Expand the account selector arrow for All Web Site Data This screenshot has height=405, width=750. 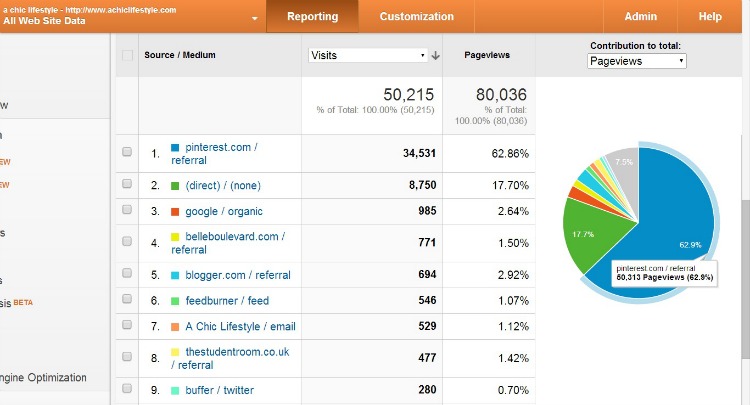[x=254, y=18]
